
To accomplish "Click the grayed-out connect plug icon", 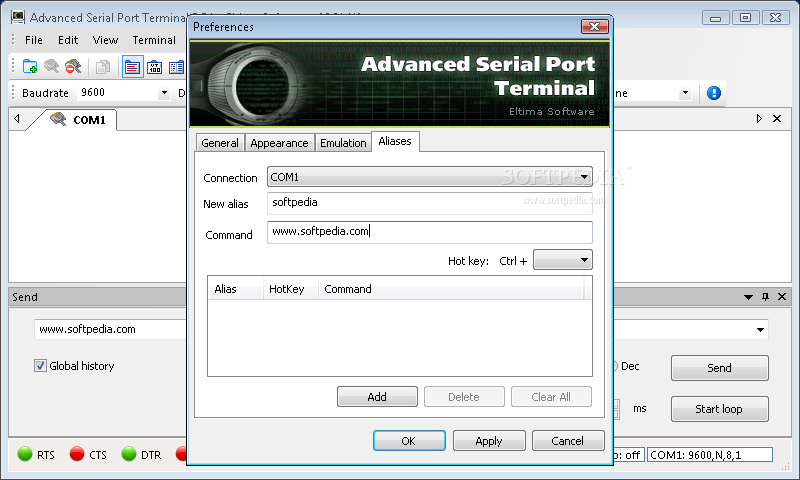I will (x=52, y=66).
